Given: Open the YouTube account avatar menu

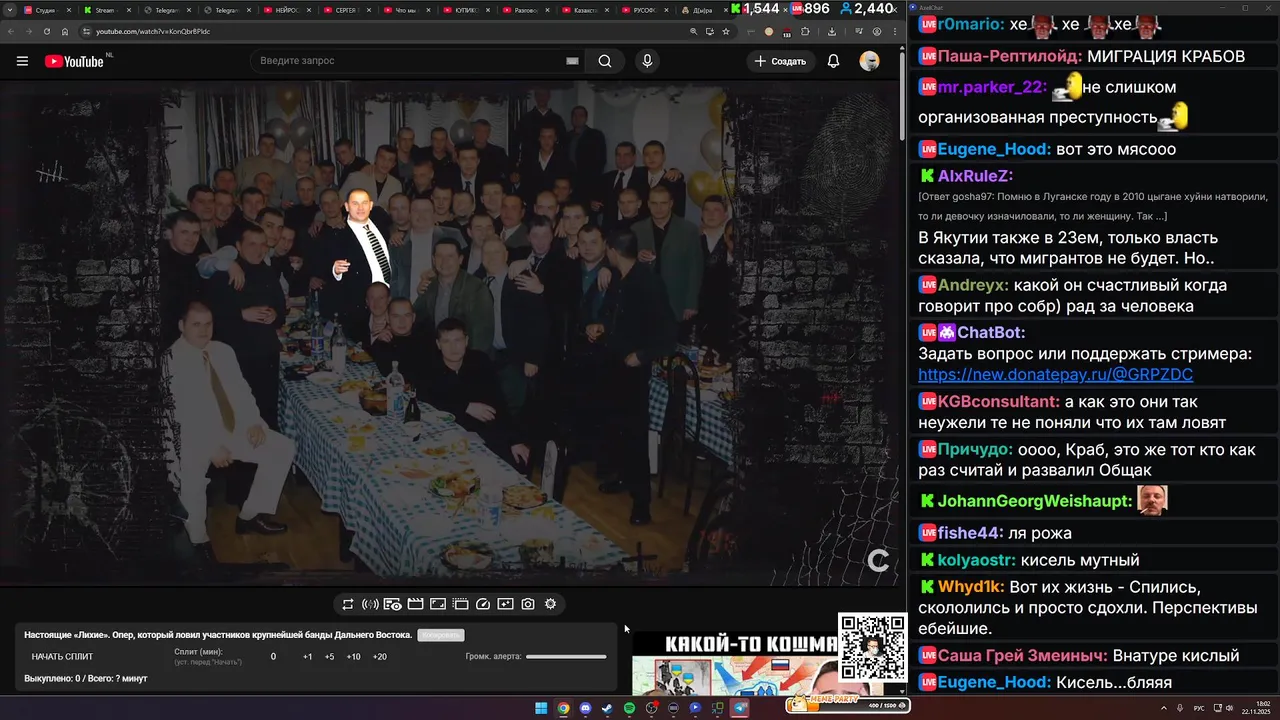Looking at the screenshot, I should click(x=869, y=61).
